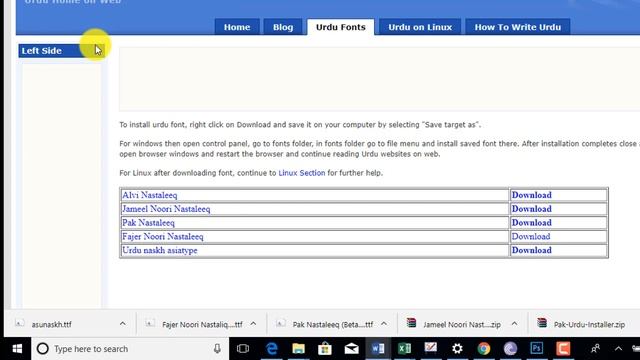Open Mail app from taskbar
Viewport: 640px width, 360px height.
coord(351,349)
